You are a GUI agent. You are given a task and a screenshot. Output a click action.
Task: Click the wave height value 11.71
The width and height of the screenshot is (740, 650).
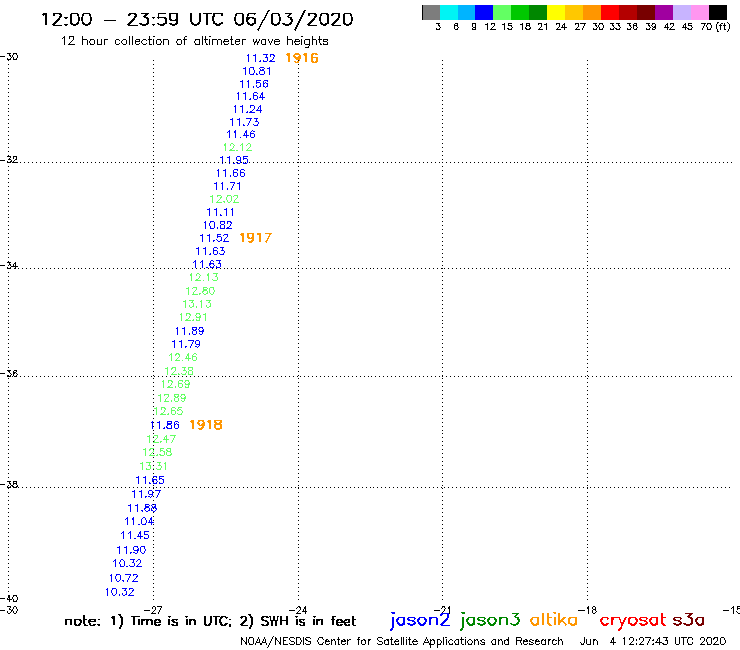pos(227,186)
